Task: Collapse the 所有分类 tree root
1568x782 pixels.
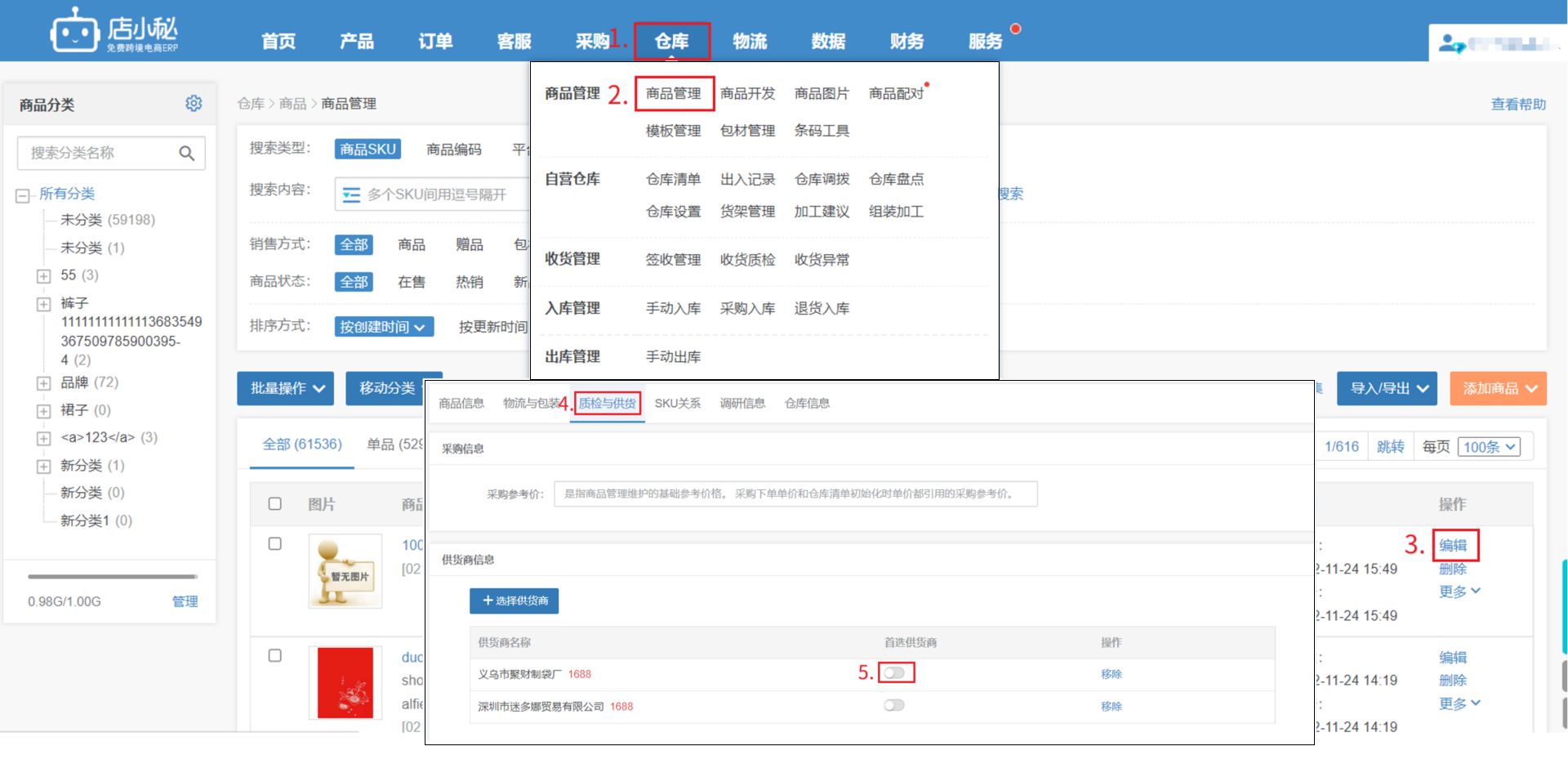Action: [x=23, y=195]
